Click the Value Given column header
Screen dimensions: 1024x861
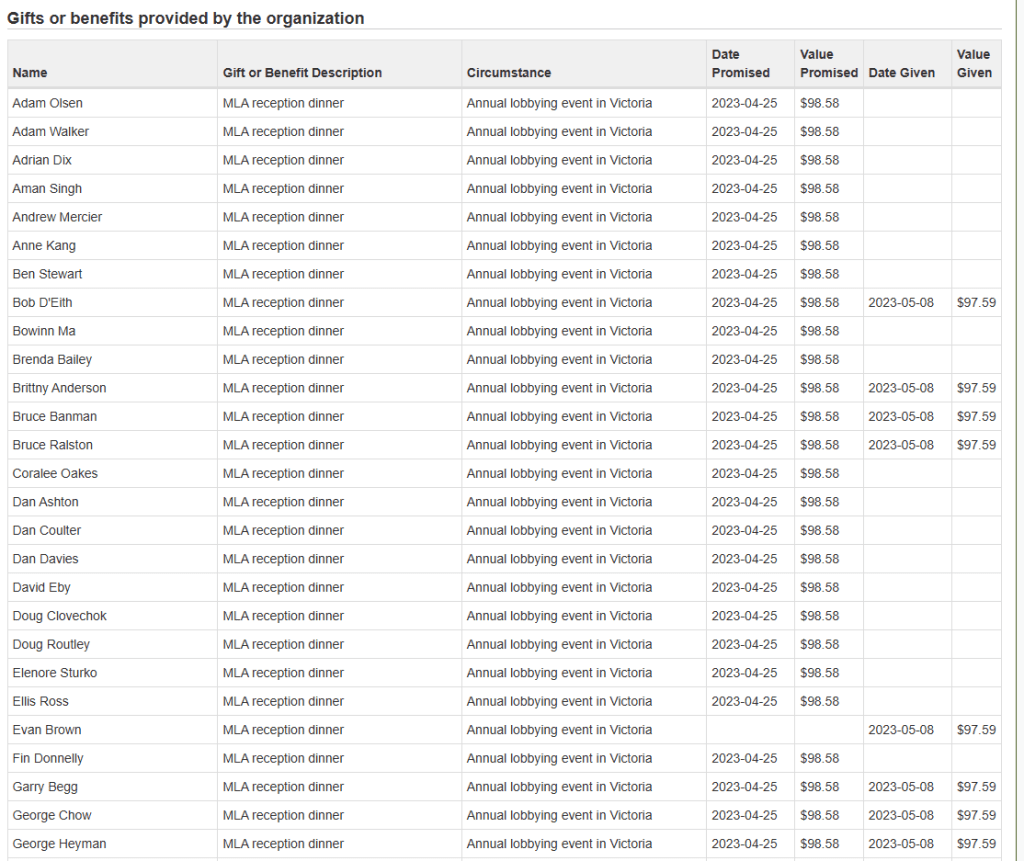tap(974, 64)
